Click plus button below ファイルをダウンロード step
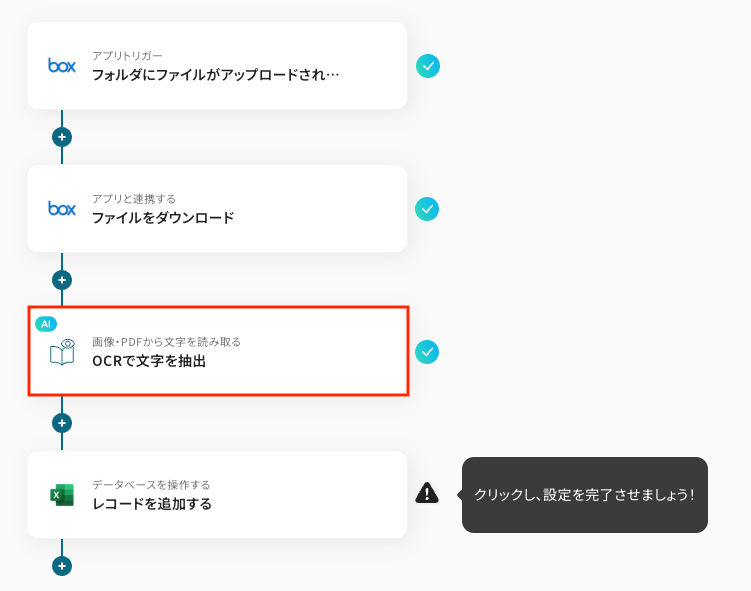The image size is (751, 591). pos(62,280)
